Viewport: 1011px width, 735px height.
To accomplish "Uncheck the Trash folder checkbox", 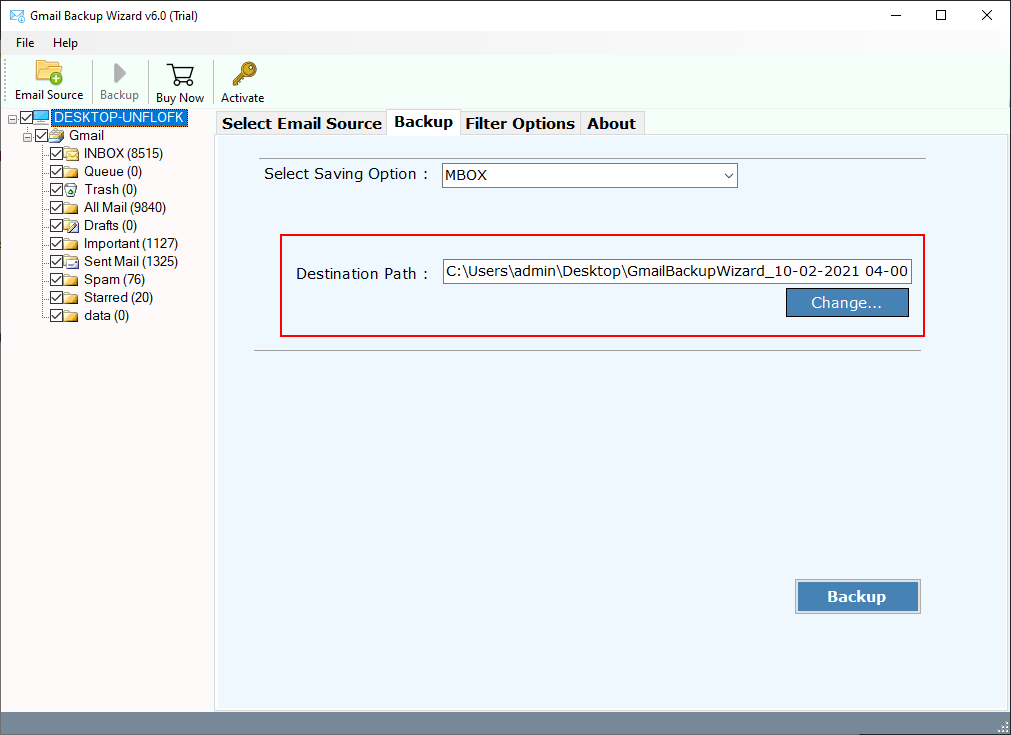I will (57, 190).
